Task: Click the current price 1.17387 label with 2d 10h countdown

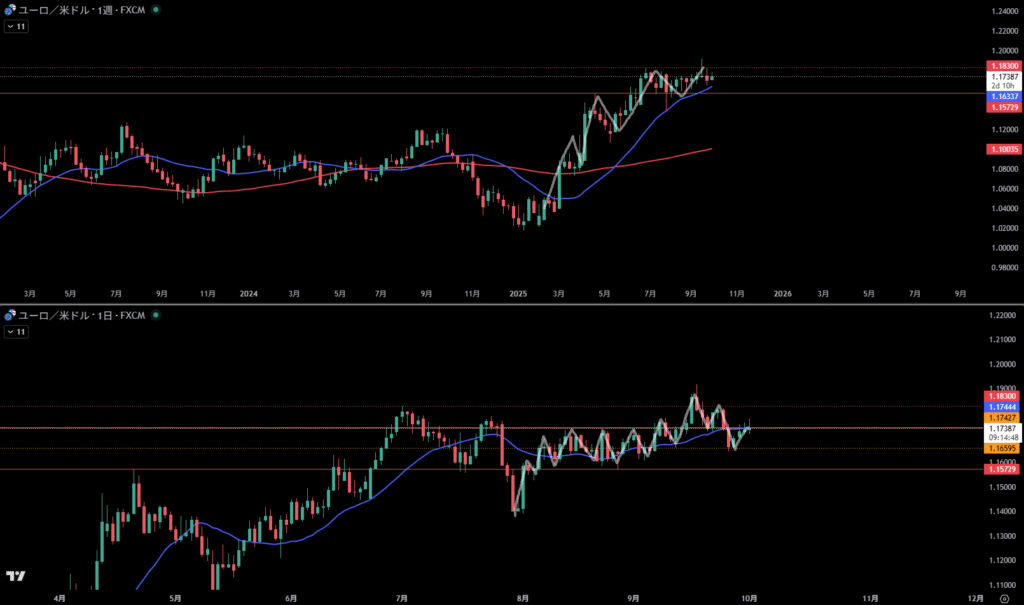Action: pos(1003,80)
